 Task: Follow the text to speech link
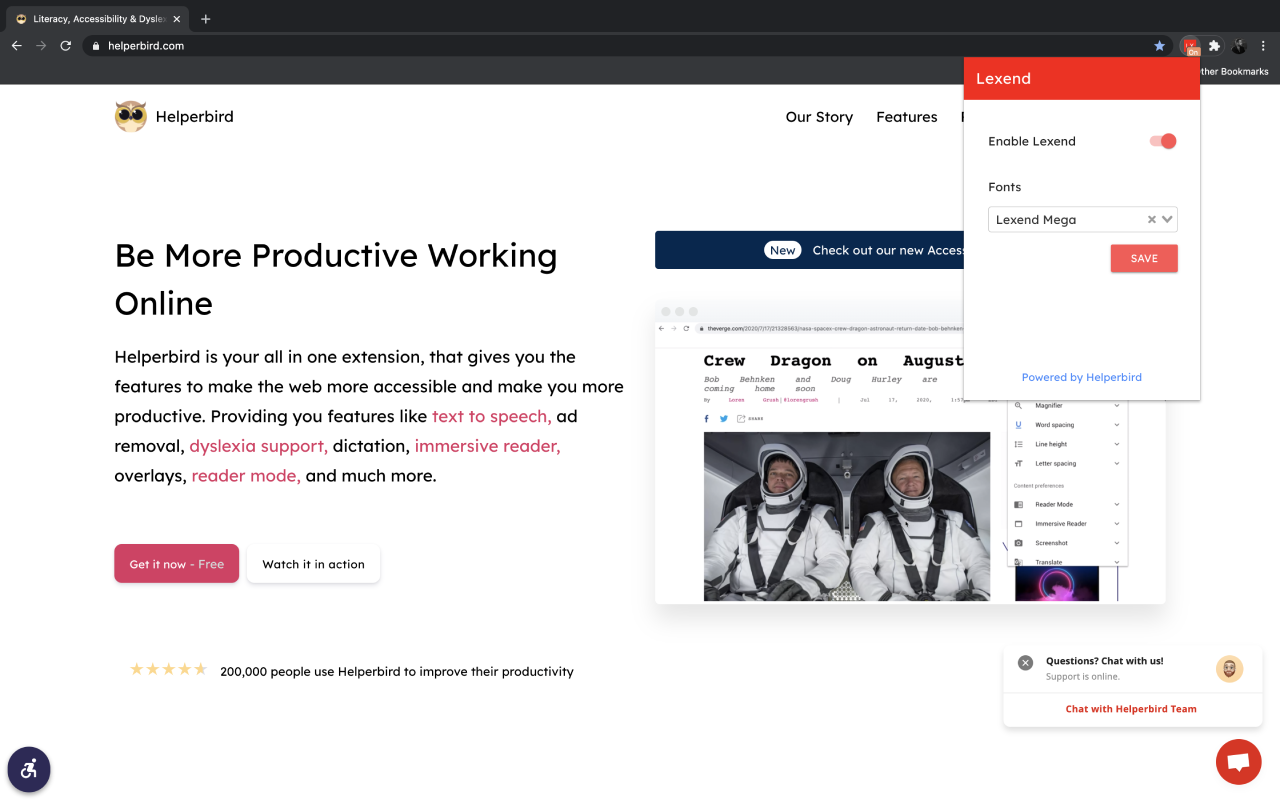(x=491, y=416)
